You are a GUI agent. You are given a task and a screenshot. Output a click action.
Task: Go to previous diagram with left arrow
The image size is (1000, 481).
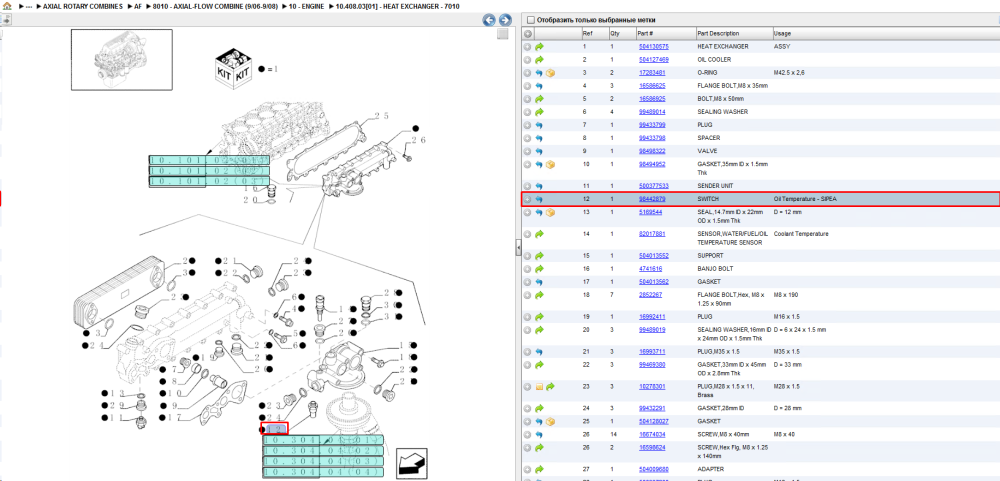[x=489, y=20]
